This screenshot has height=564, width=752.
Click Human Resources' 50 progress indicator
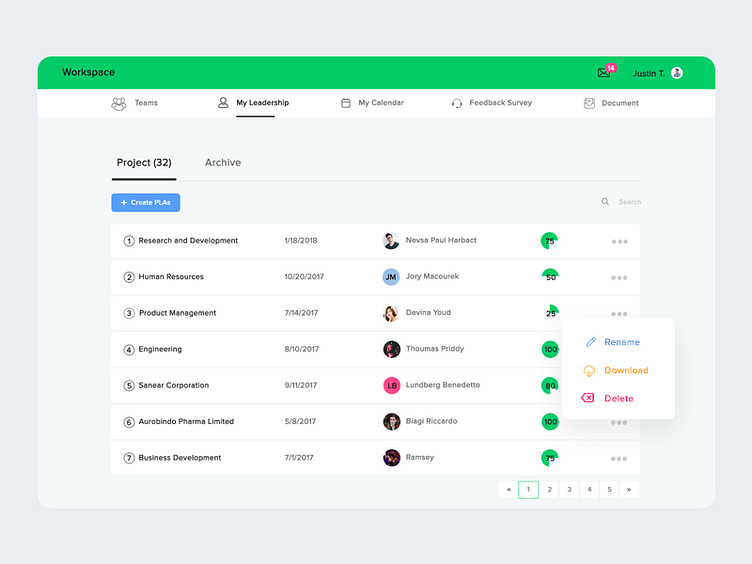pos(550,277)
